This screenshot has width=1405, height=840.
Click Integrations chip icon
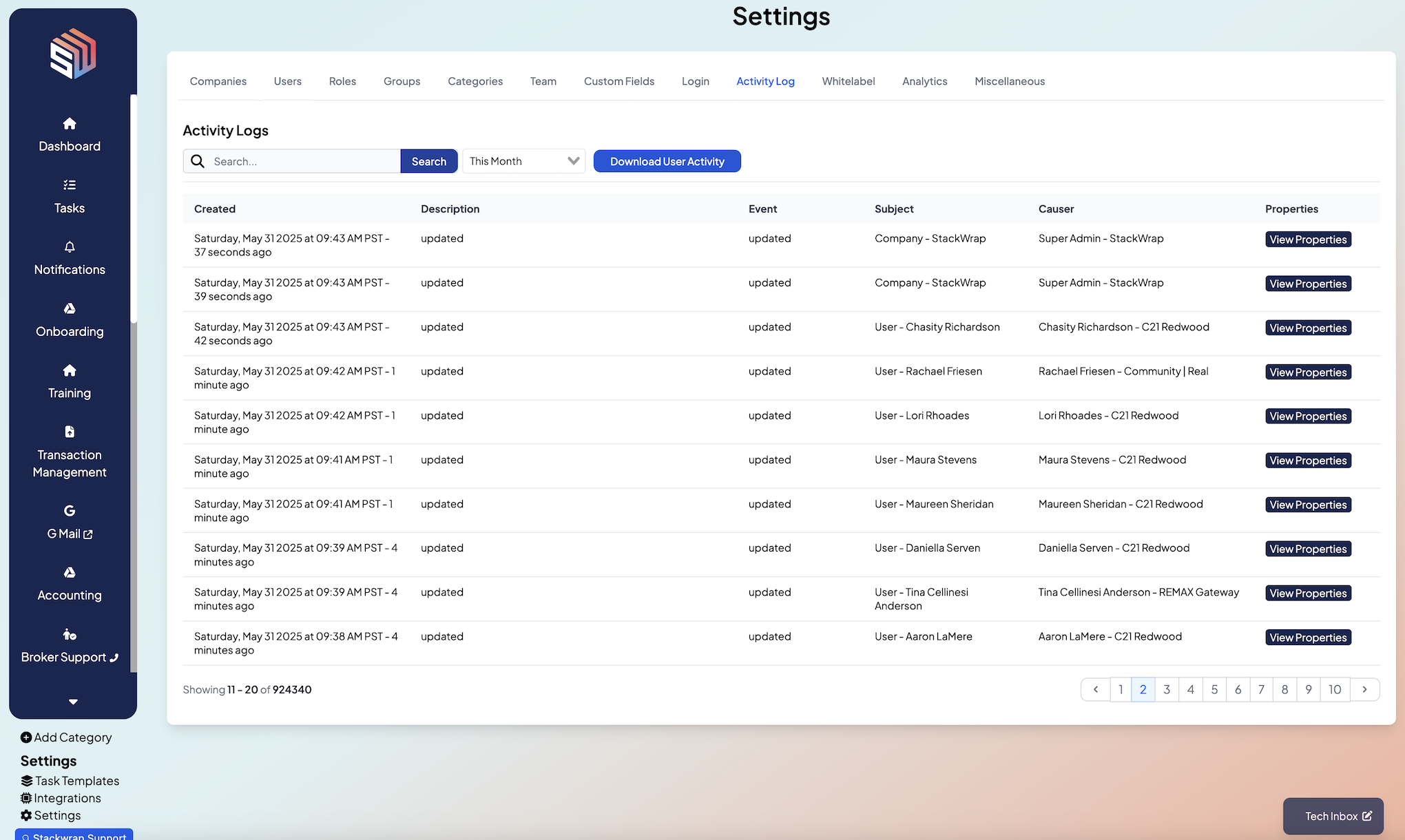[x=26, y=798]
